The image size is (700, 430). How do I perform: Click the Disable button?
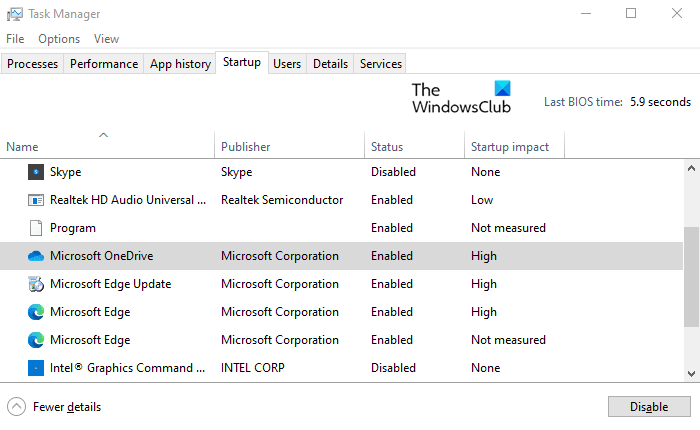[x=649, y=406]
